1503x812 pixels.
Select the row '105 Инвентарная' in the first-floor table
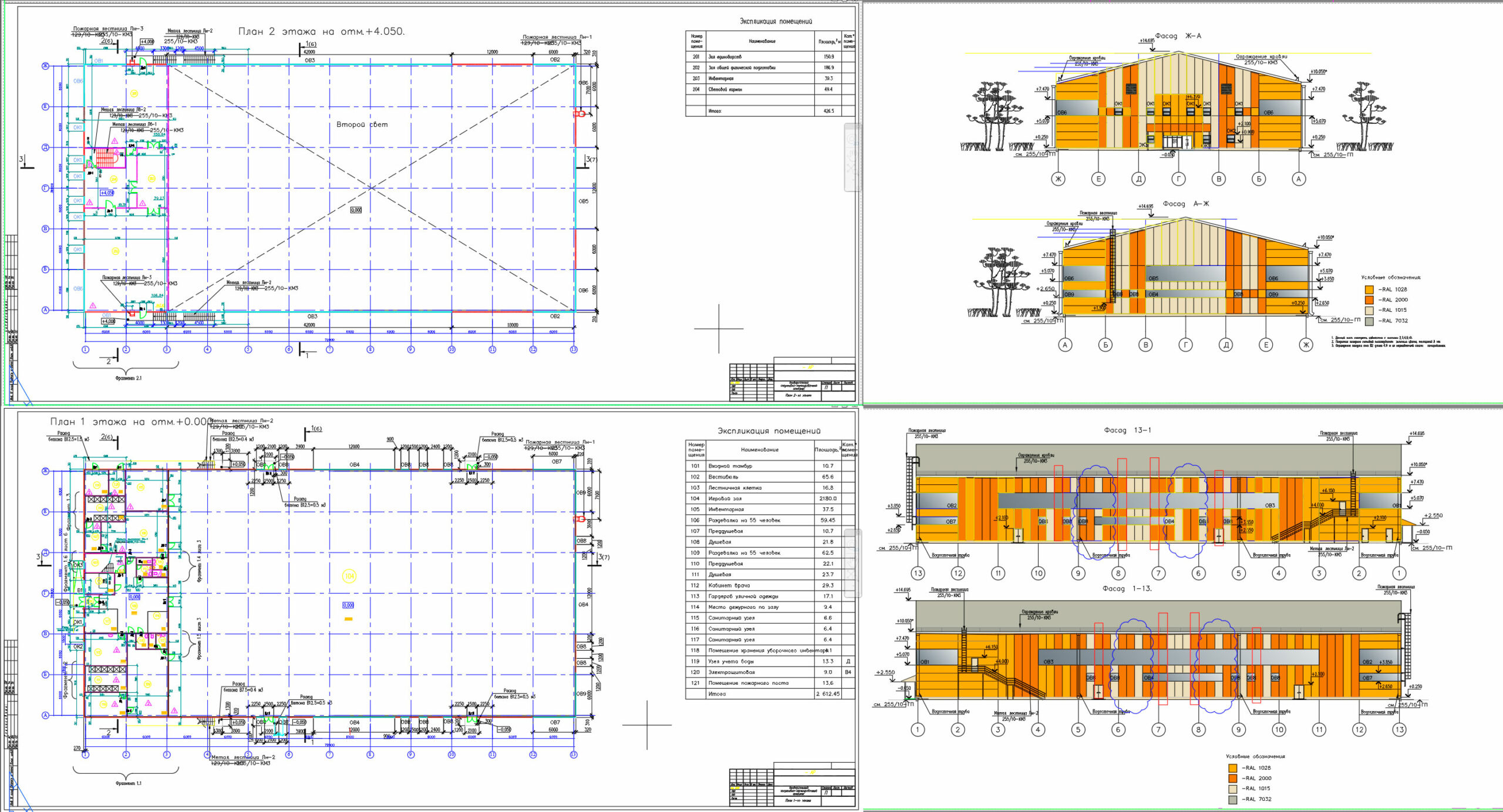[770, 509]
